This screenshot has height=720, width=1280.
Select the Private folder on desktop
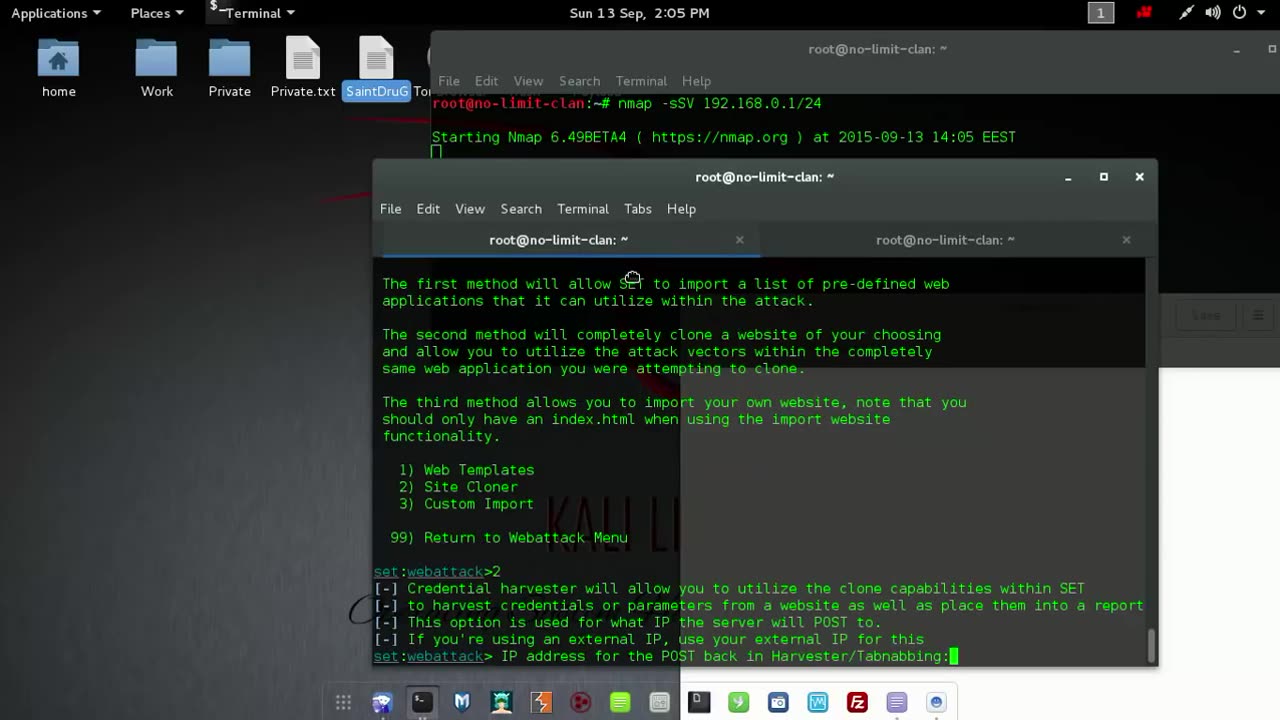(229, 69)
